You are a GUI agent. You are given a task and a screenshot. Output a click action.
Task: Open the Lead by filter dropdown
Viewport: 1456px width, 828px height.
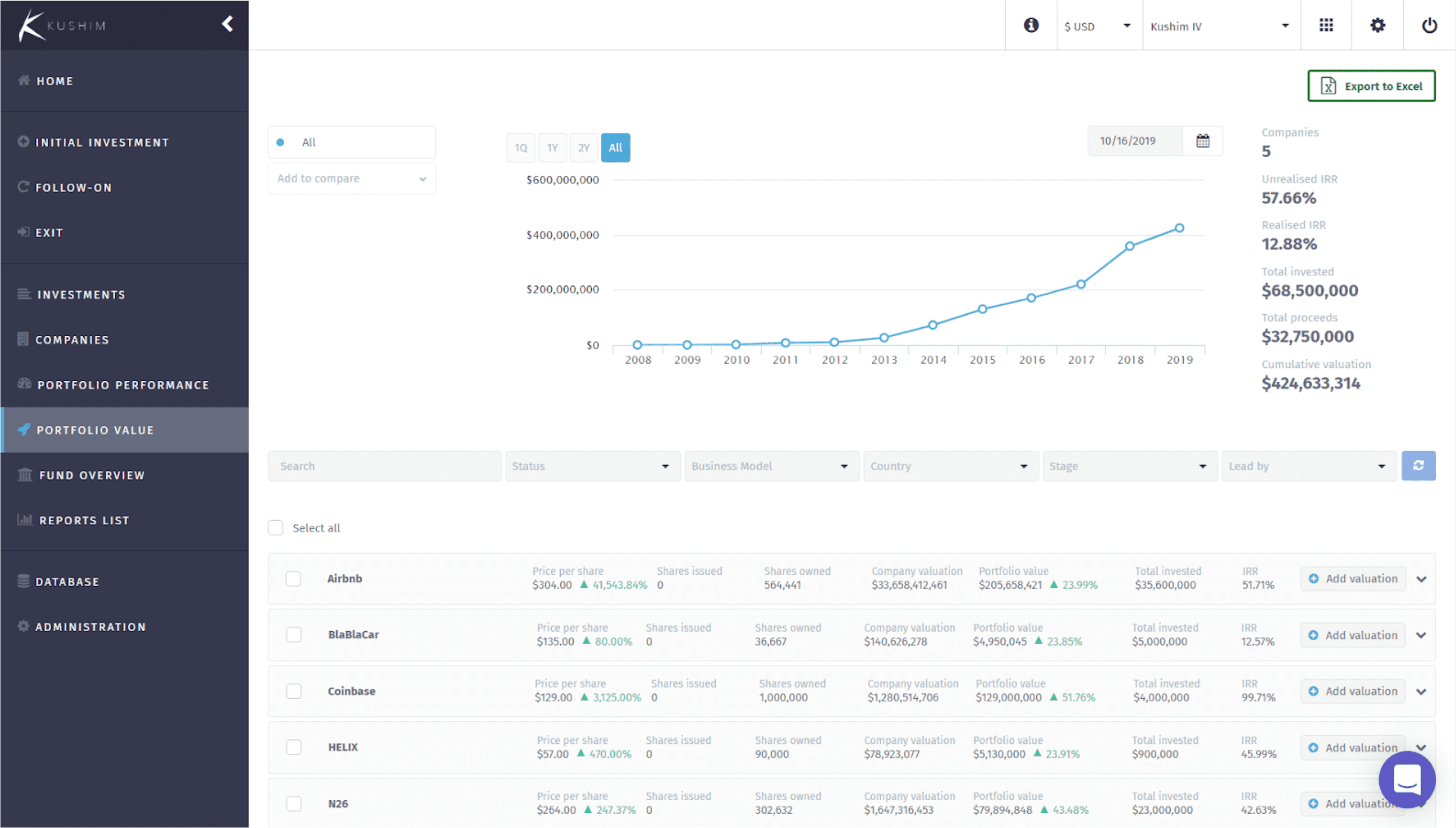[x=1309, y=467]
